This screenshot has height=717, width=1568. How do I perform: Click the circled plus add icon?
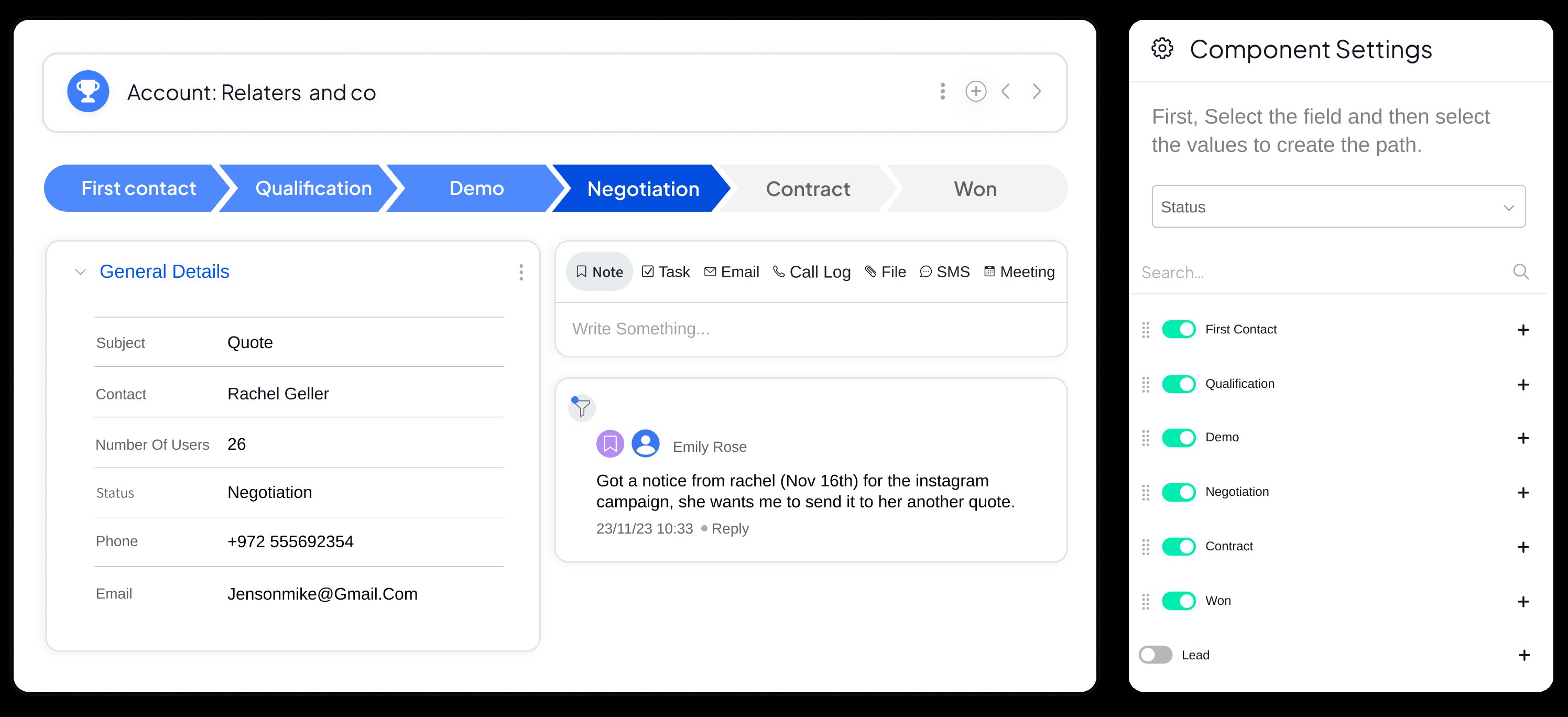pyautogui.click(x=975, y=91)
